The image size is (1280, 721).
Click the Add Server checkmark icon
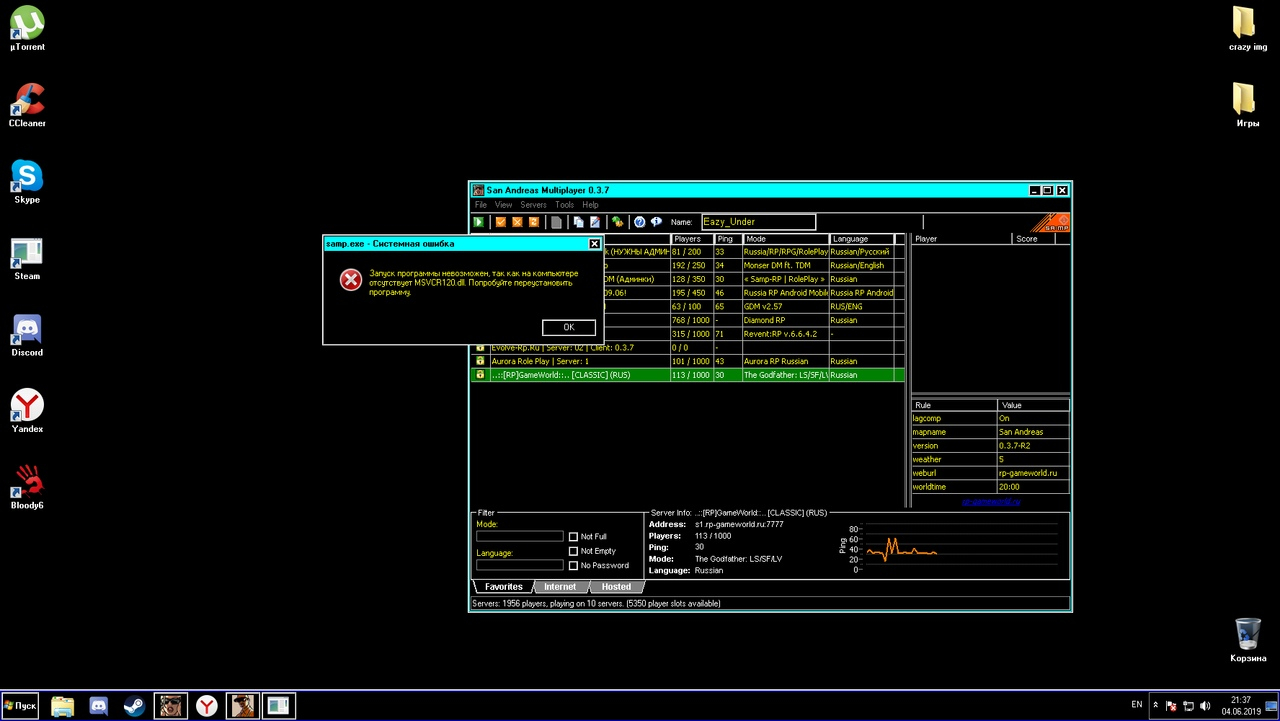(x=501, y=222)
